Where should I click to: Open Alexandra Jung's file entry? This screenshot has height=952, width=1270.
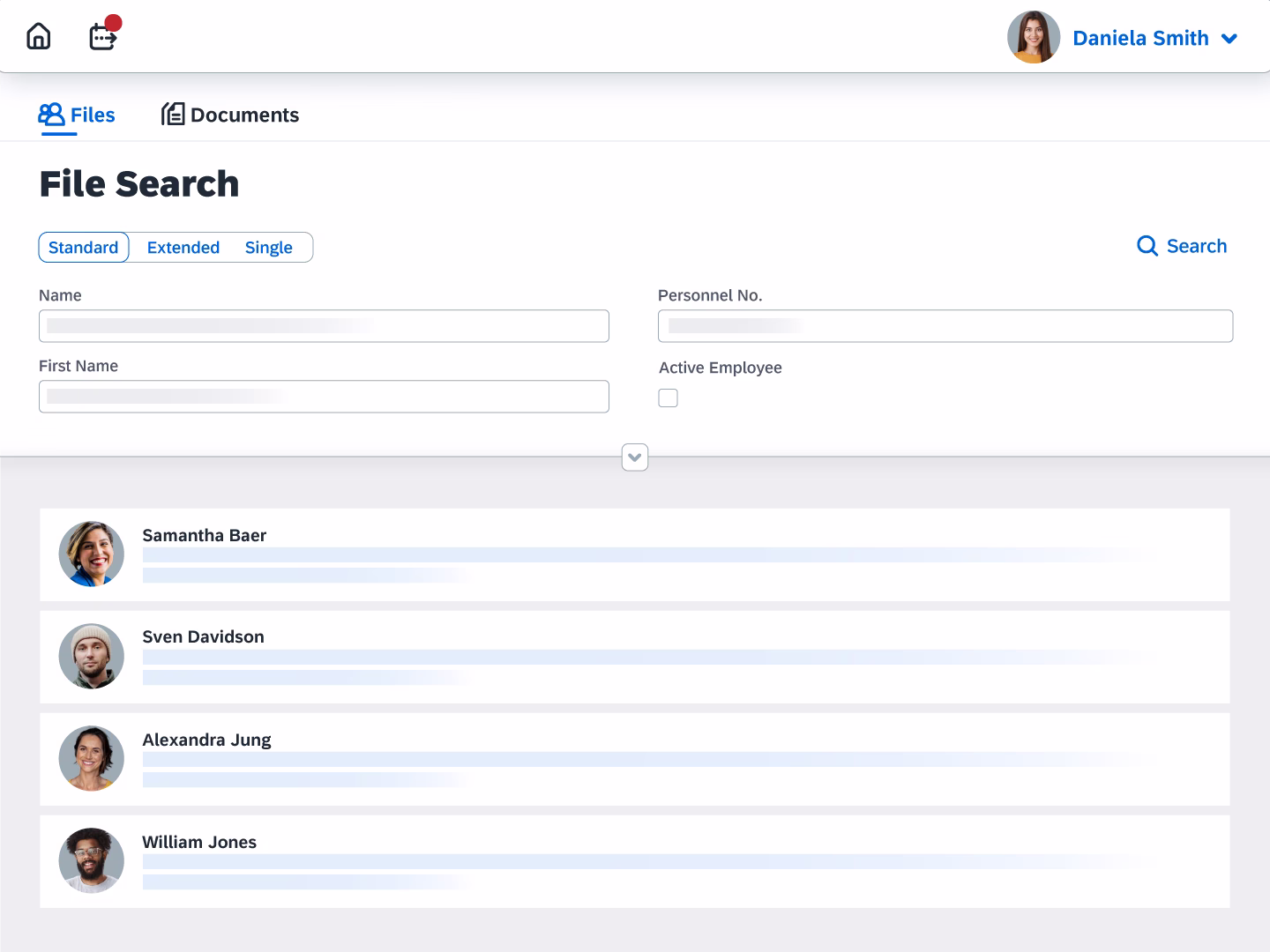[x=206, y=740]
